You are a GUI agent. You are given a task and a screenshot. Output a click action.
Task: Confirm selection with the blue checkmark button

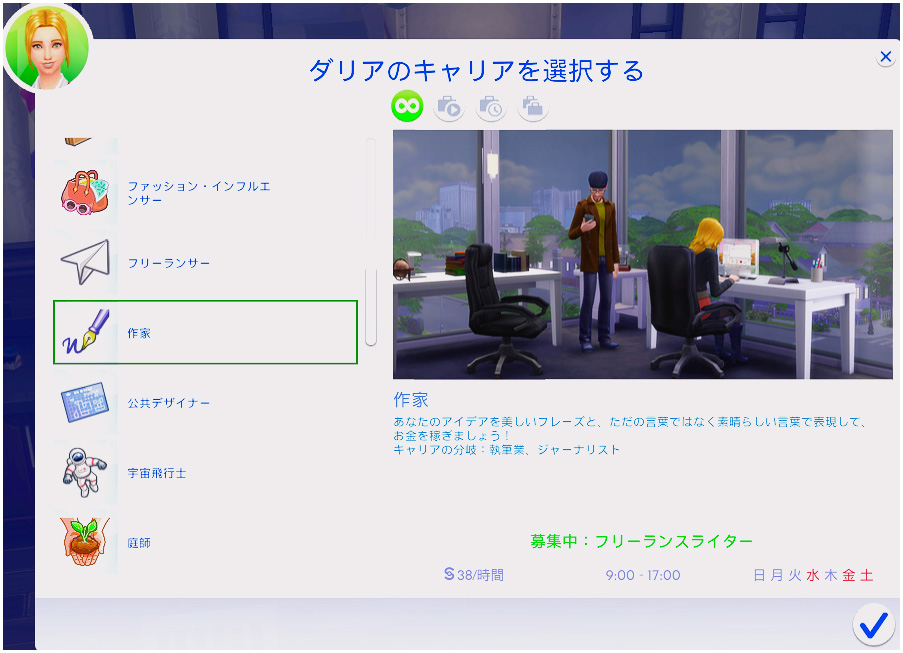pos(873,625)
